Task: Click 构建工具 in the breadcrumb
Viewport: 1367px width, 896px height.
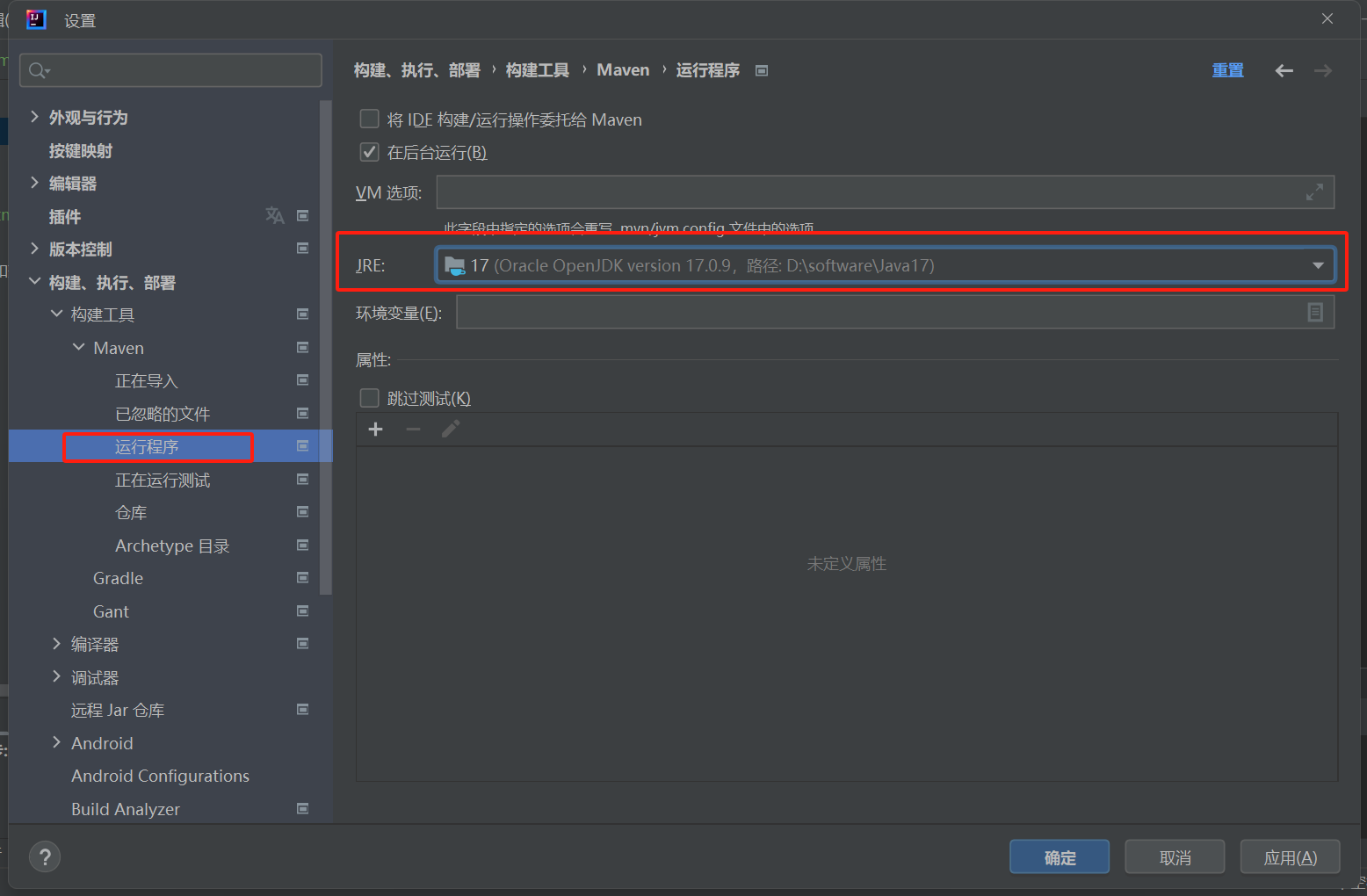Action: tap(538, 70)
